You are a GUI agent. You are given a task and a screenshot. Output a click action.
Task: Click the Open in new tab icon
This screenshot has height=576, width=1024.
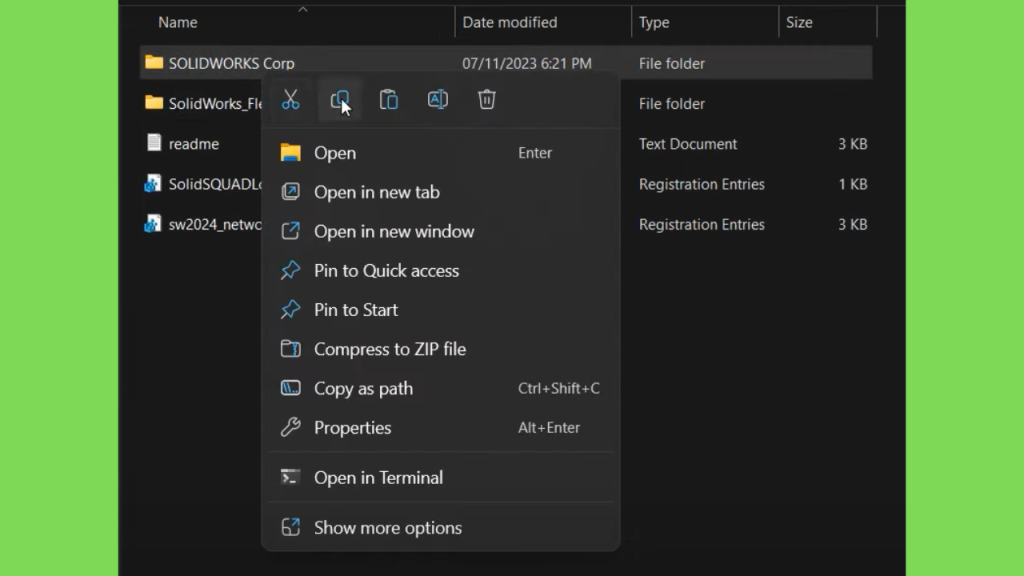291,191
